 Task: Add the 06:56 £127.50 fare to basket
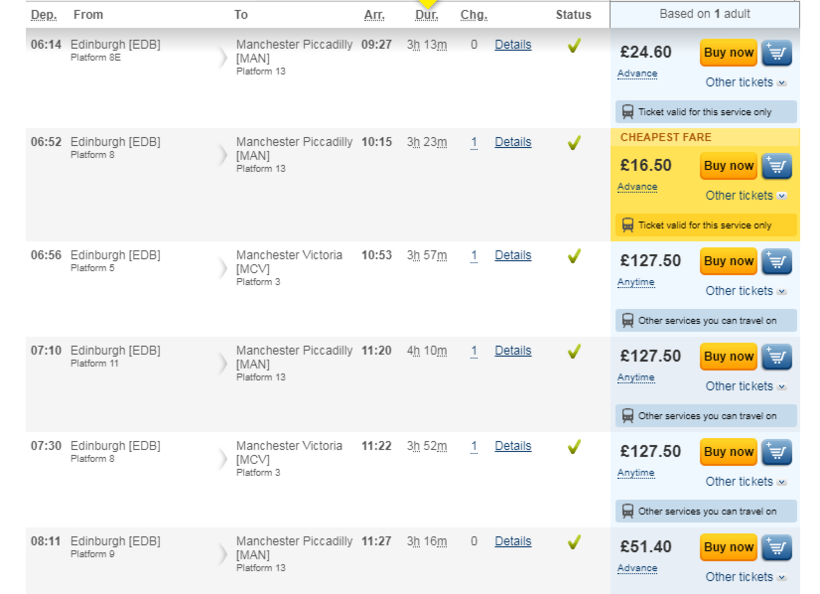coord(777,261)
